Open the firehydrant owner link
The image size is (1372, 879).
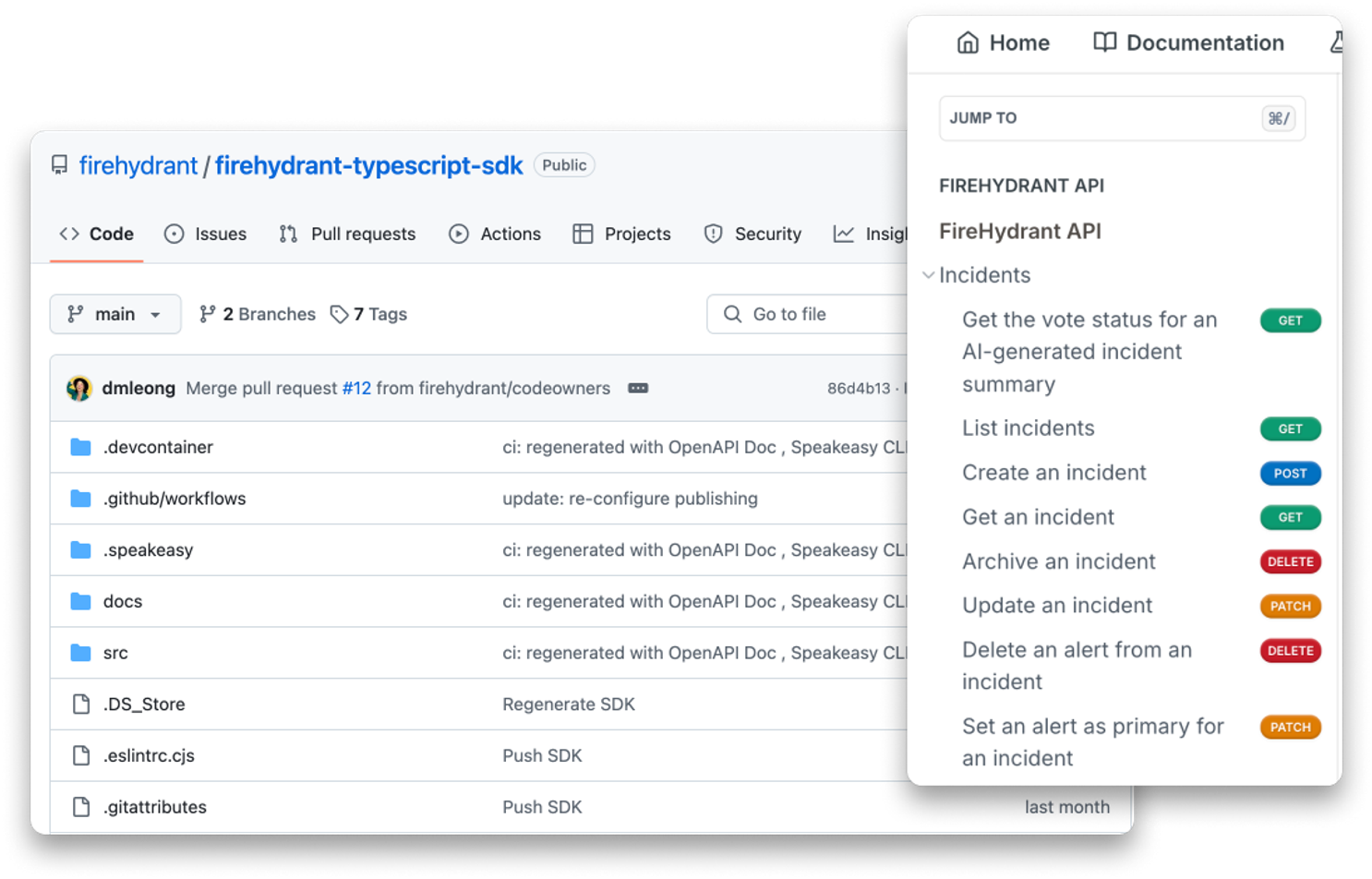click(x=138, y=165)
